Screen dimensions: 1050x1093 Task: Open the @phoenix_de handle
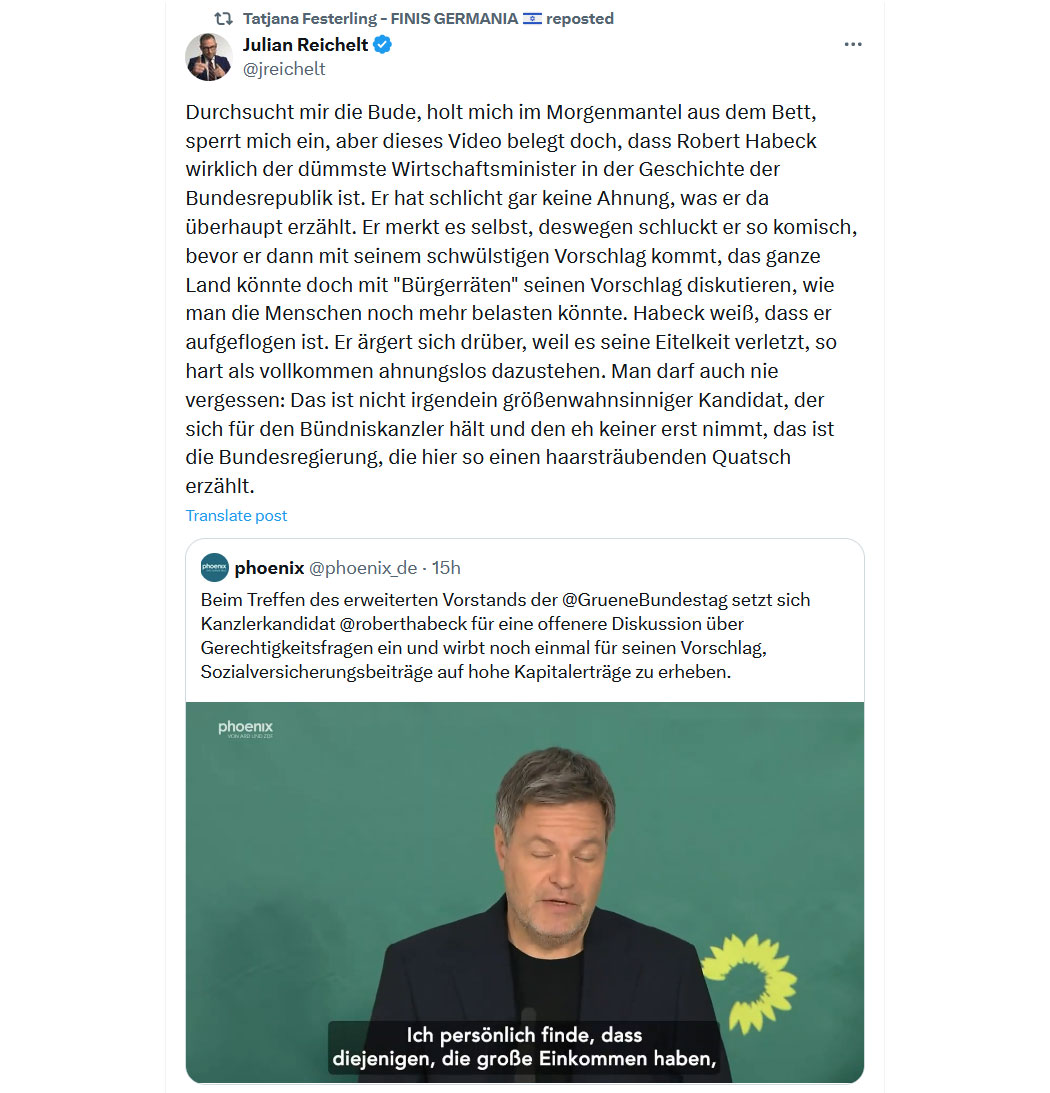[x=363, y=568]
